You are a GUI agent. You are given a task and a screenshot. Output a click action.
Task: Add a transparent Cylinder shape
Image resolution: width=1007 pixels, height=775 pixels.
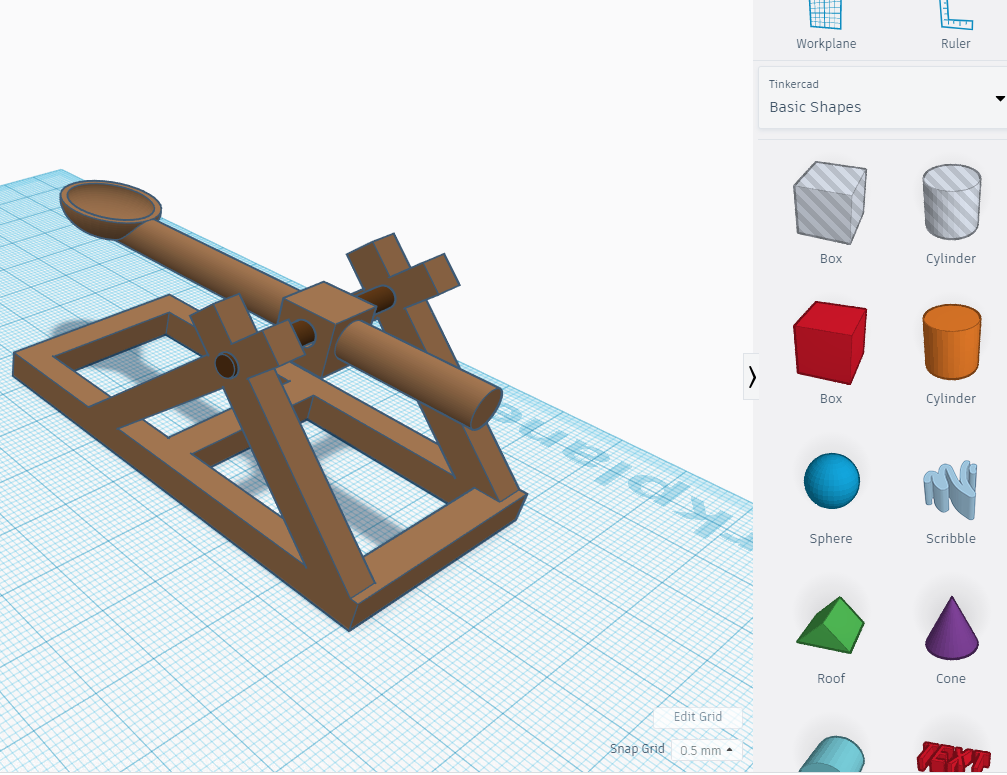coord(950,202)
